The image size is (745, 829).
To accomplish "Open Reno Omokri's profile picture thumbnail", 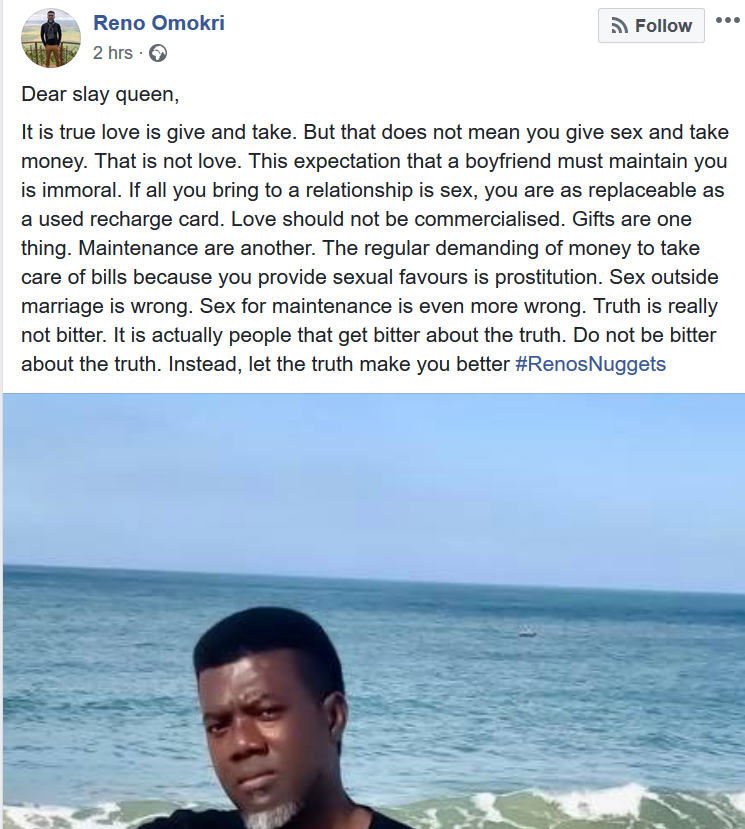I will pyautogui.click(x=50, y=38).
